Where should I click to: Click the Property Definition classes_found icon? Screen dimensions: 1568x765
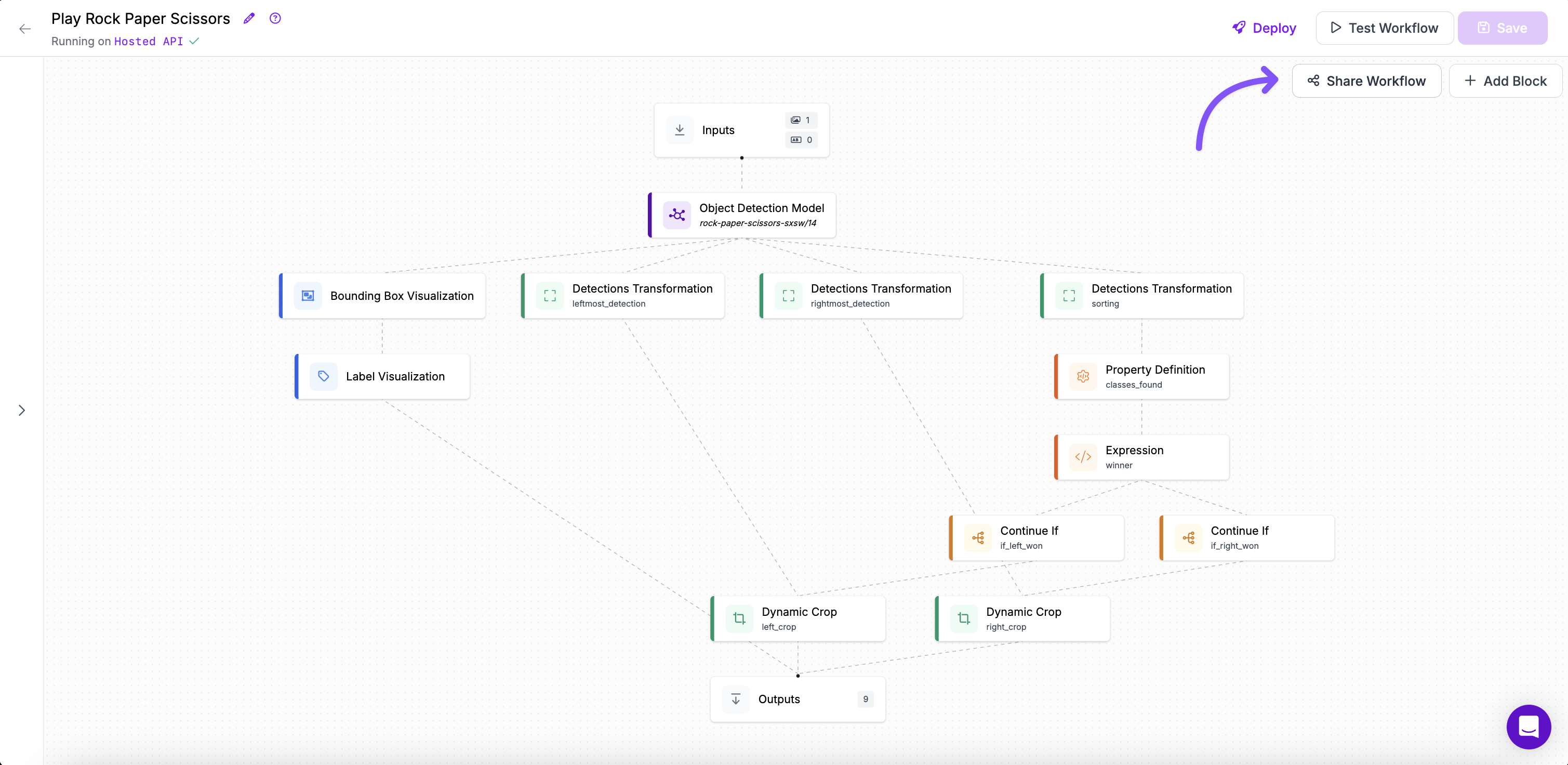coord(1082,376)
